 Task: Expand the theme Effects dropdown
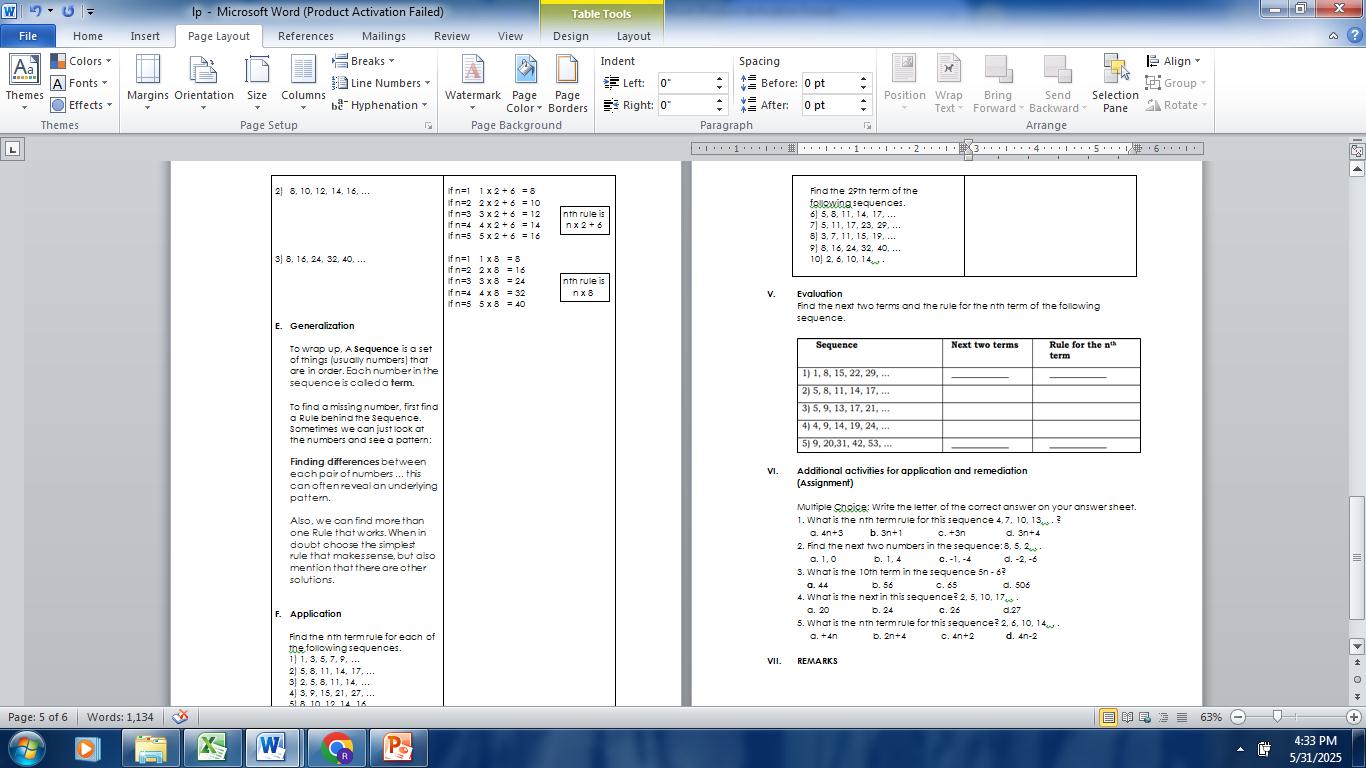click(x=81, y=105)
